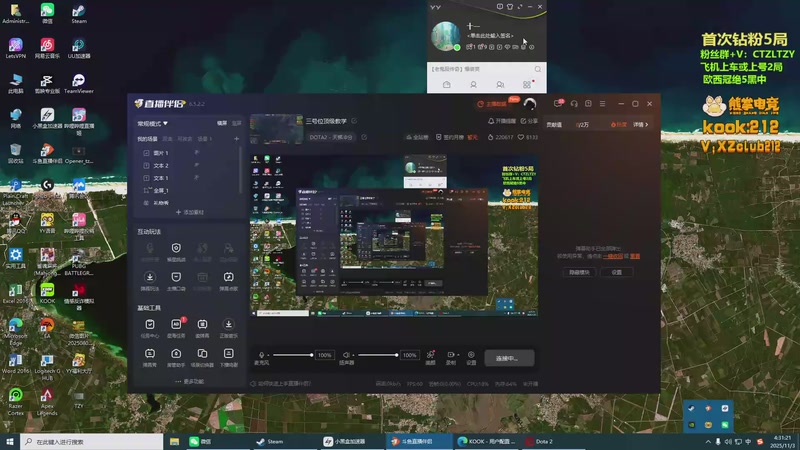Open the hamburger menu in title bar
800x450 pixels.
(603, 104)
